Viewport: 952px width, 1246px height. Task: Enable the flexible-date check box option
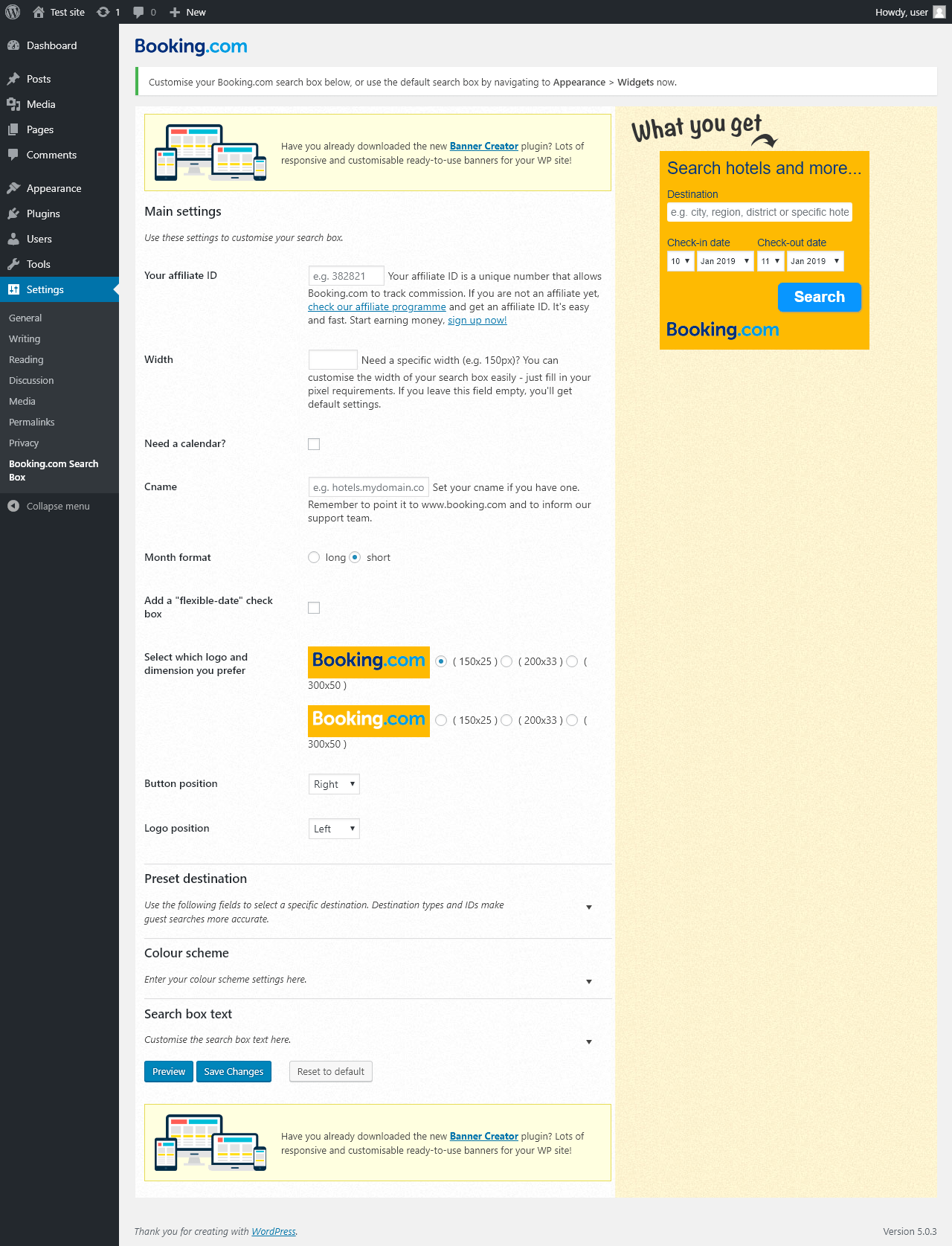point(314,608)
